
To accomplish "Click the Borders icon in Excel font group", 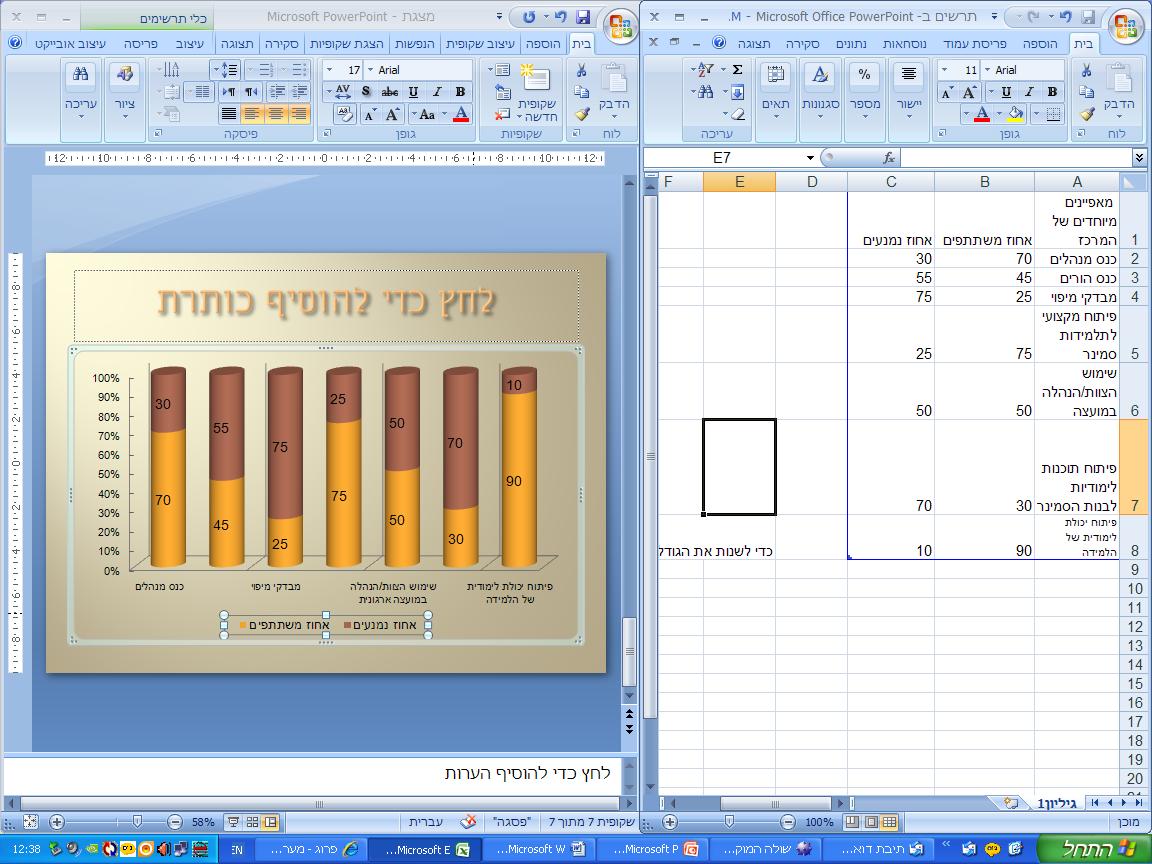I will point(1053,114).
